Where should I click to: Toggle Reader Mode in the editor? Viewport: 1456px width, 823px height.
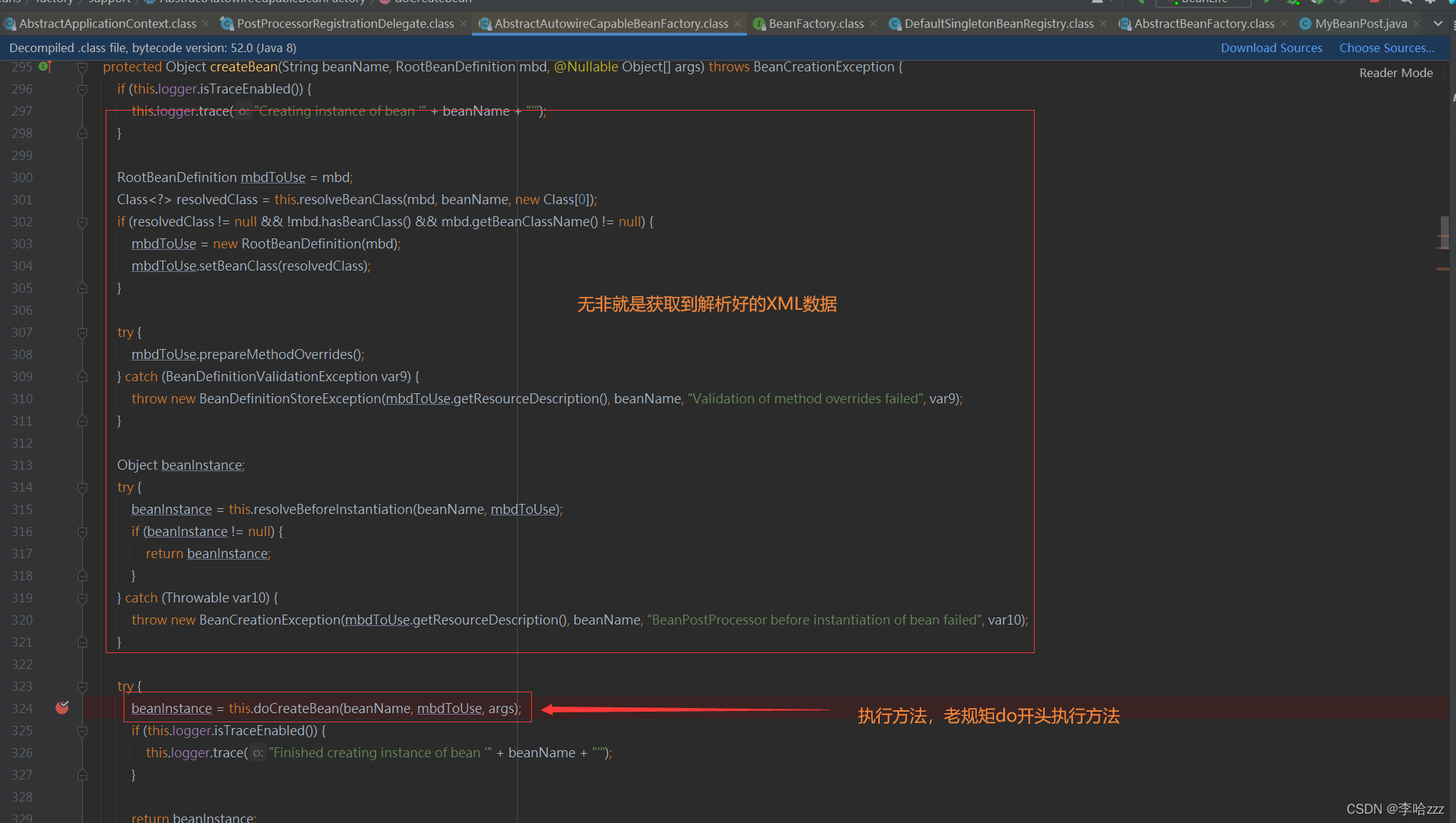point(1395,73)
